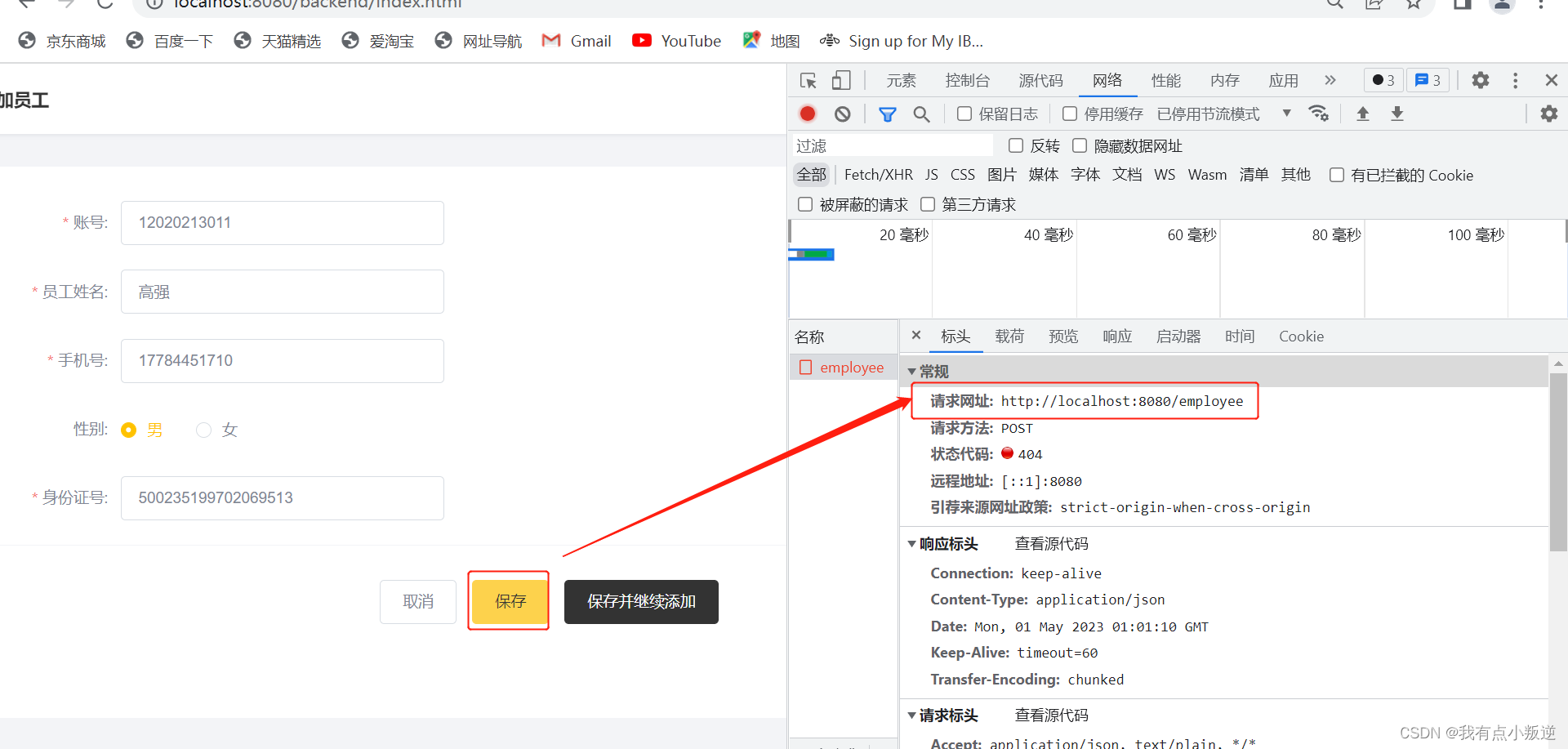Screen dimensions: 1568x749
Task: Open the 预览 request tab
Action: [1063, 337]
